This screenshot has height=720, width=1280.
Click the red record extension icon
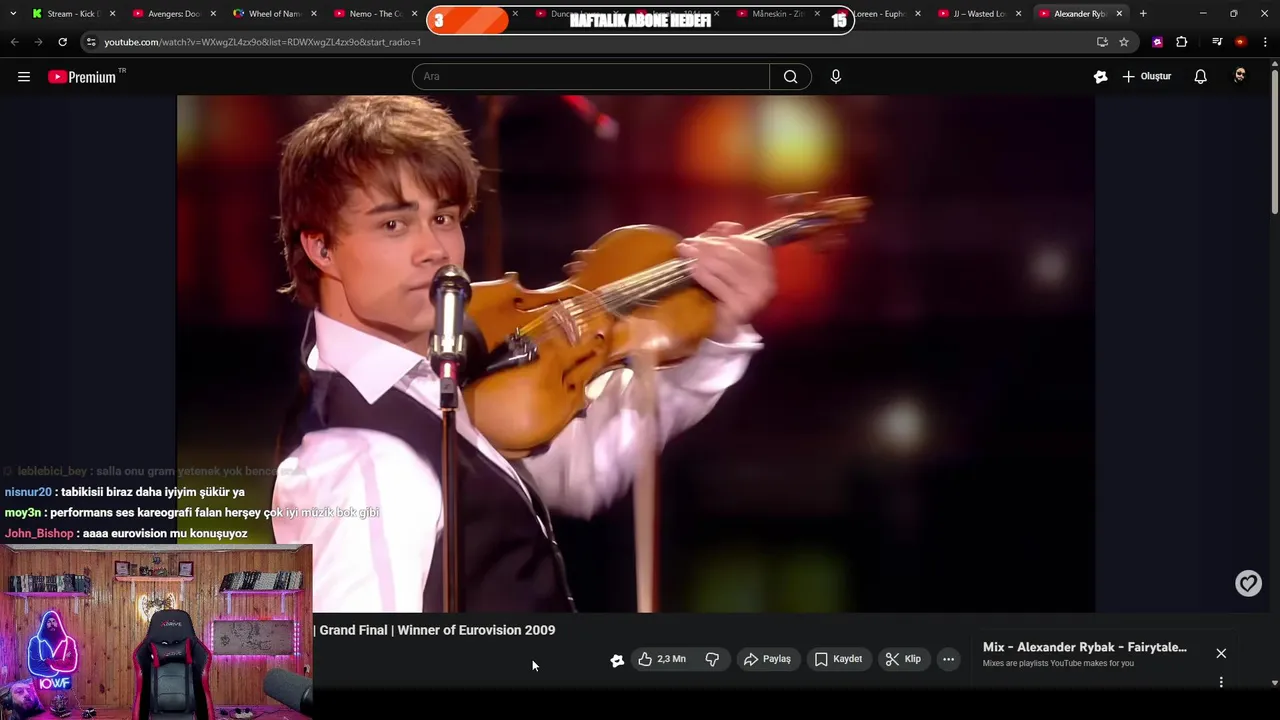1240,42
